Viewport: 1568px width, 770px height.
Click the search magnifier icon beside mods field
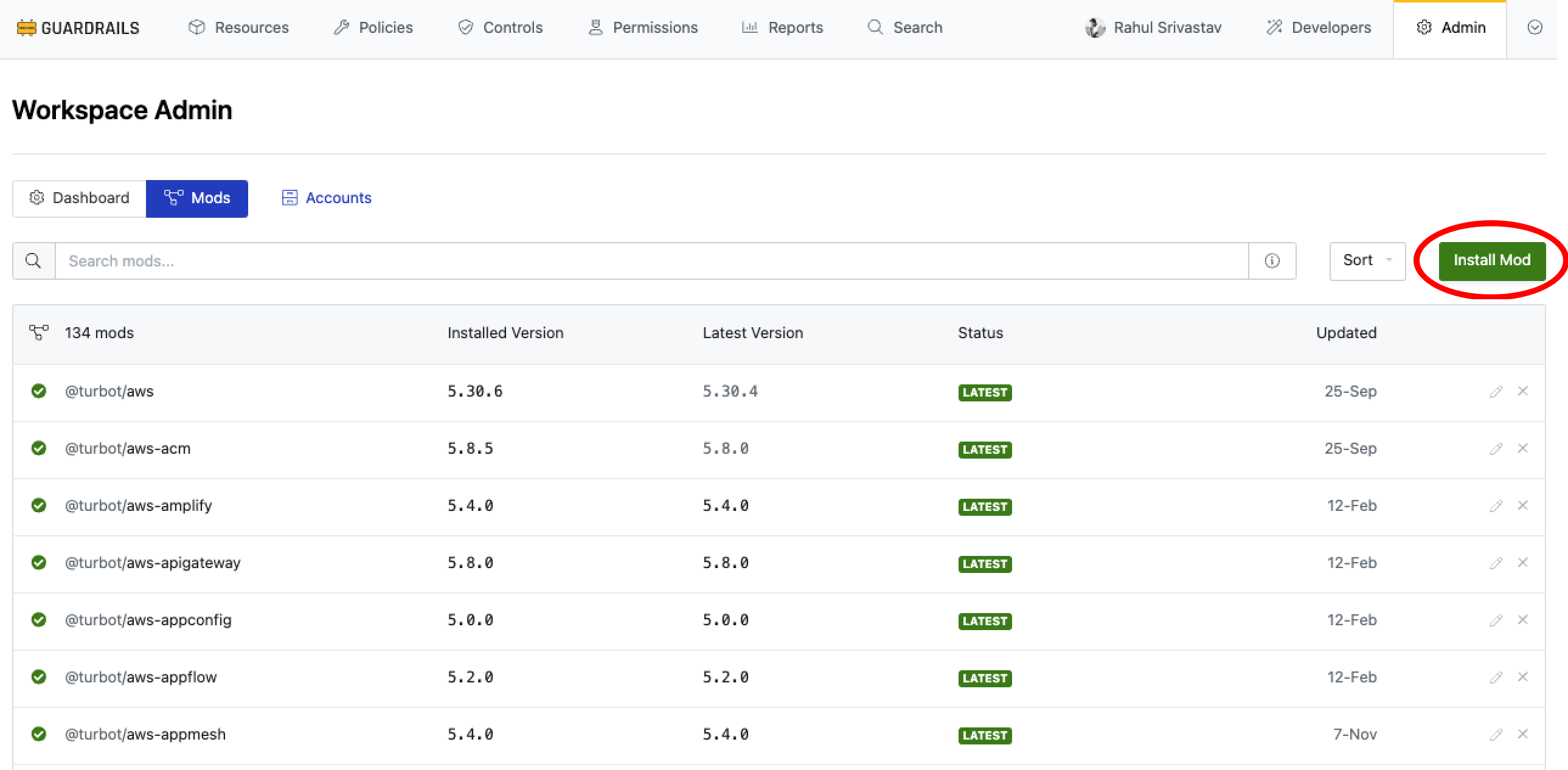pos(33,261)
